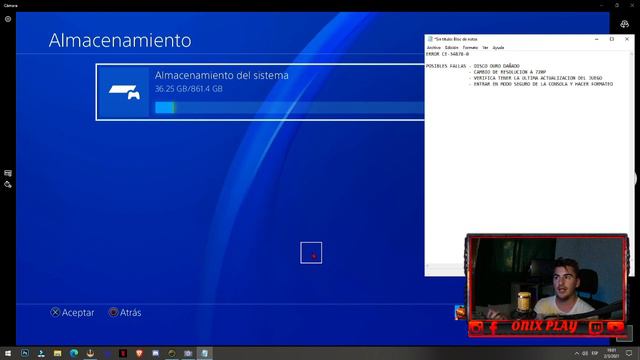The image size is (640, 360).
Task: Open Formato menu in Notepad
Action: pyautogui.click(x=470, y=48)
